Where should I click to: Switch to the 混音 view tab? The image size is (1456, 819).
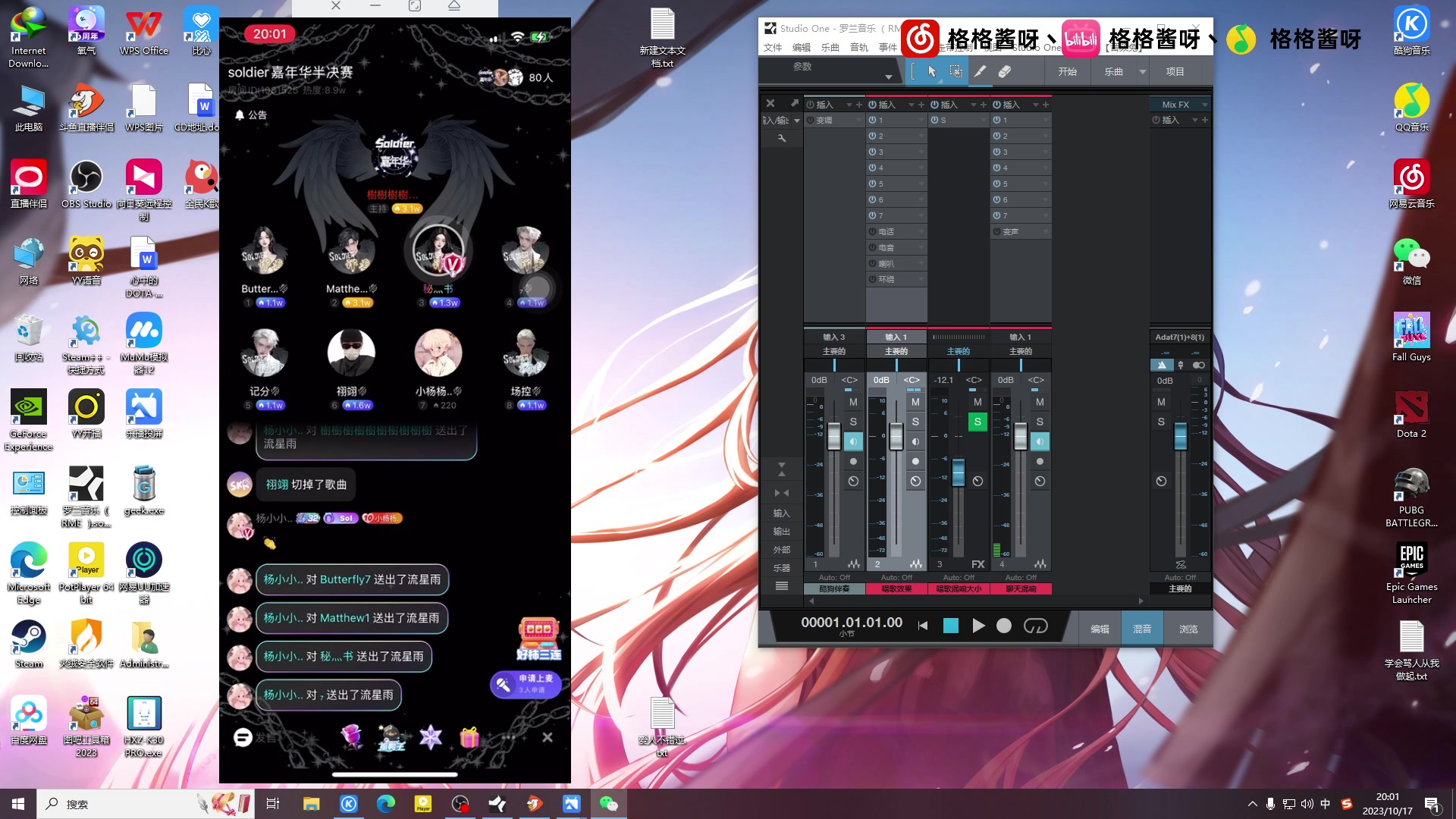(1142, 629)
